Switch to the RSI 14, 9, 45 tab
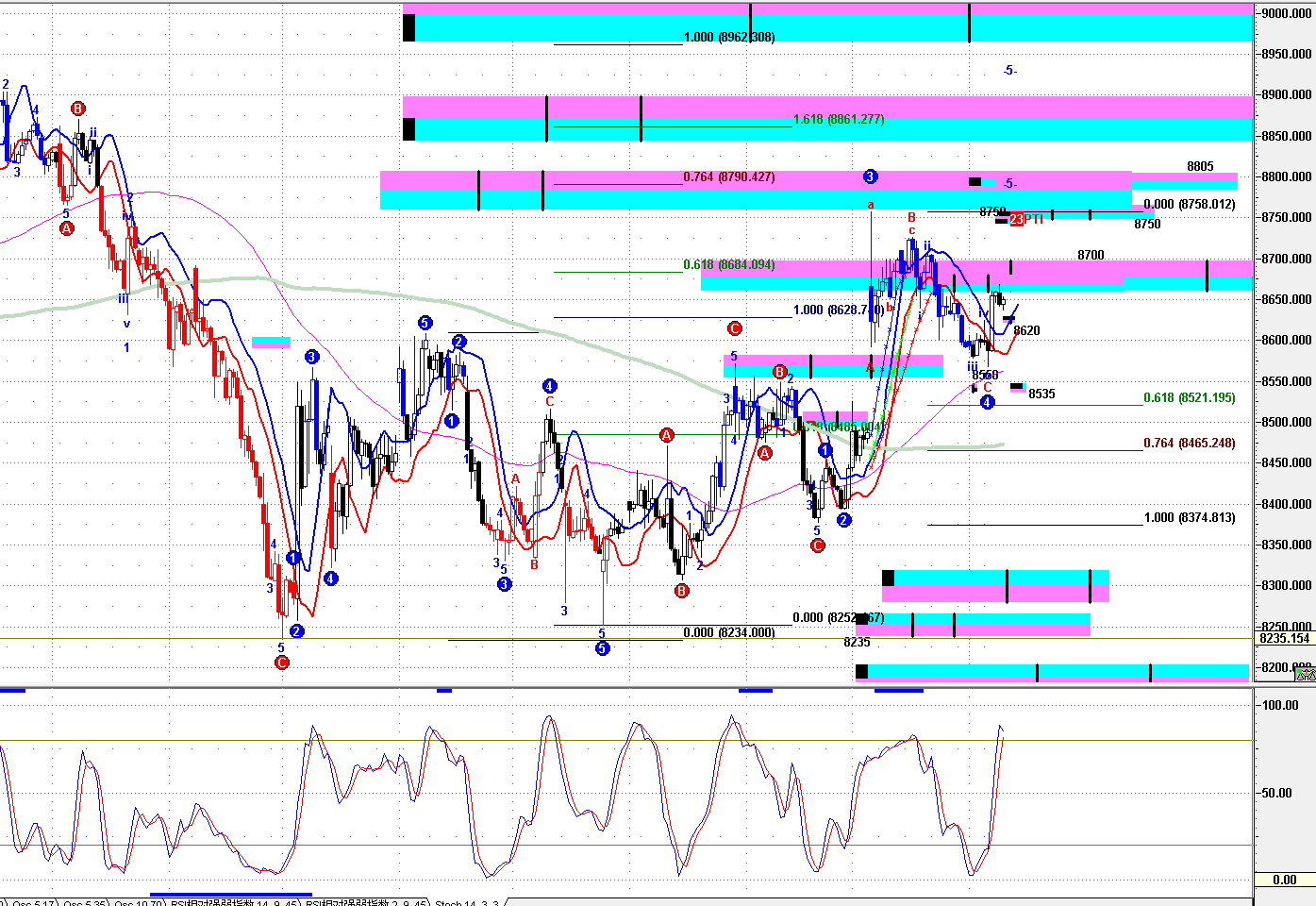The image size is (1316, 906). (x=235, y=902)
